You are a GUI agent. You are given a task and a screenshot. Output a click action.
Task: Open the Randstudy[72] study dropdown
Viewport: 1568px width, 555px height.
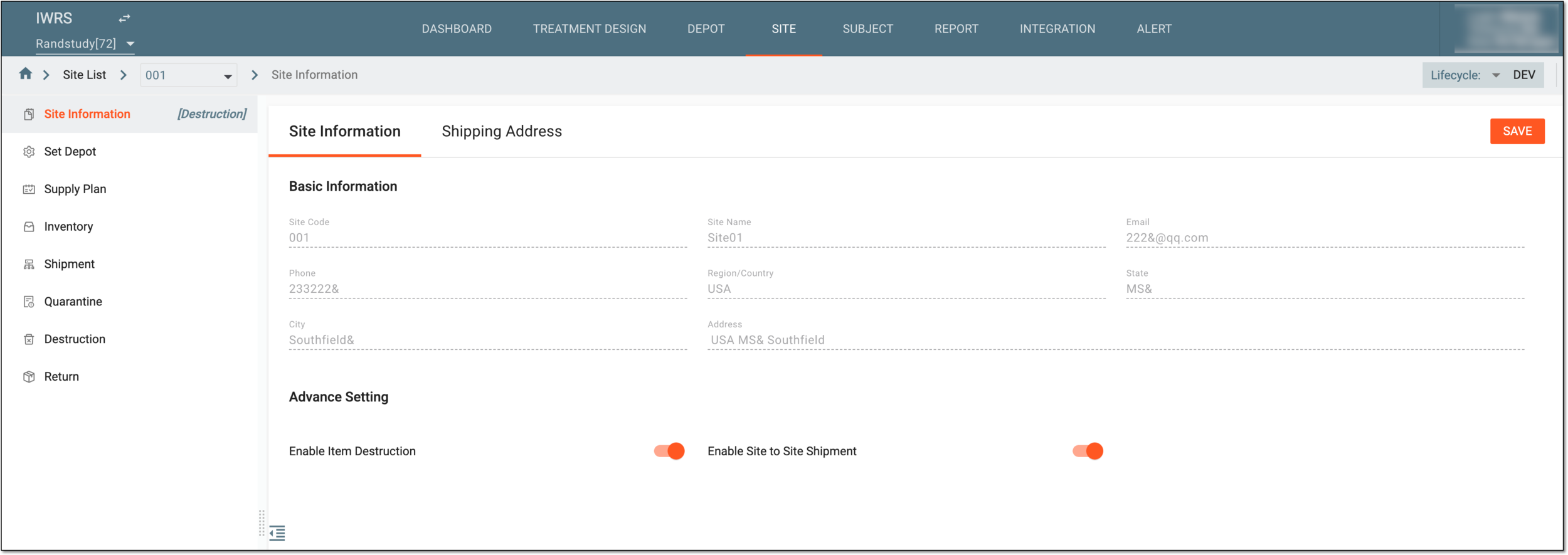coord(85,44)
